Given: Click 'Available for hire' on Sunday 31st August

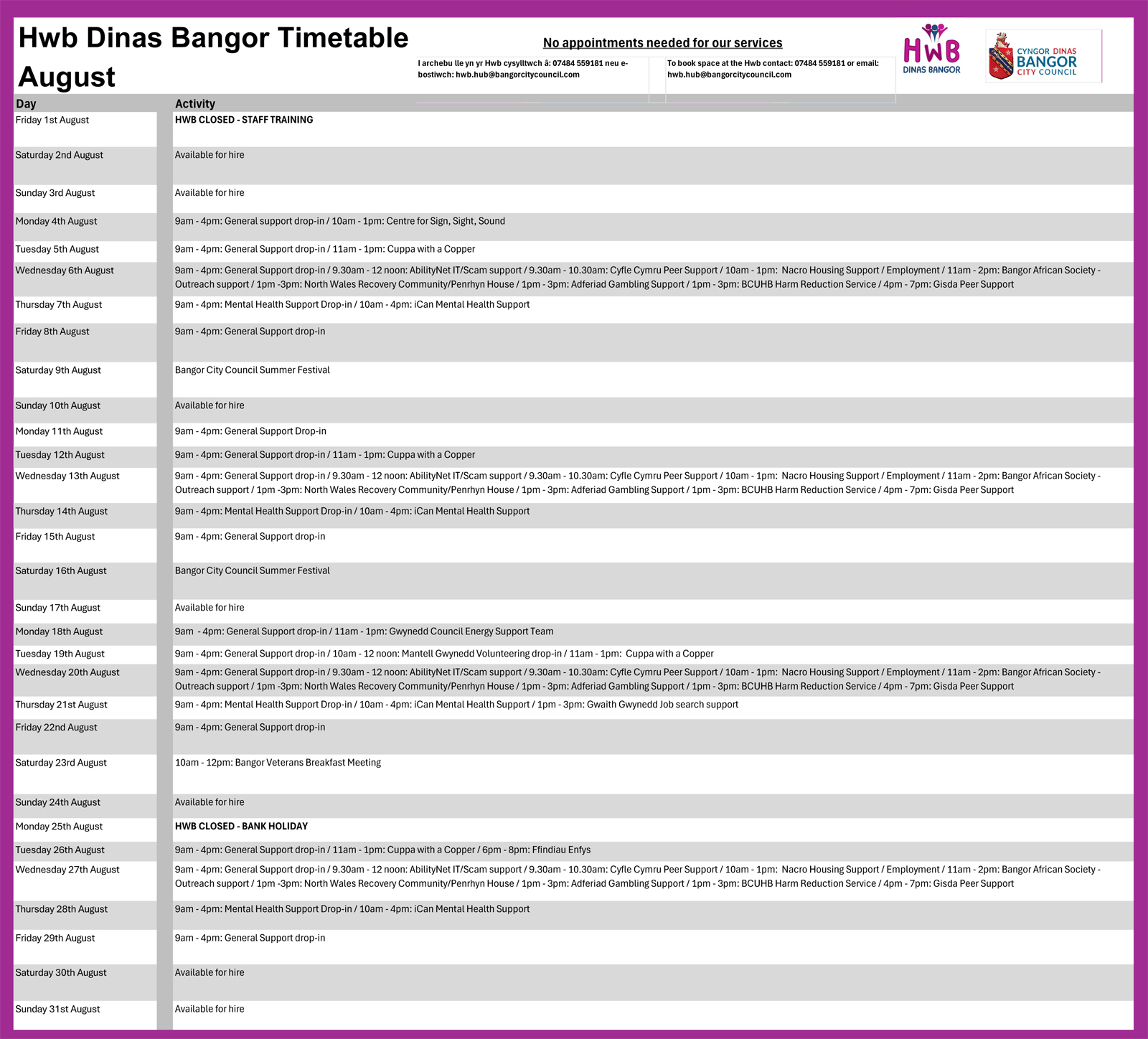Looking at the screenshot, I should coord(210,1009).
